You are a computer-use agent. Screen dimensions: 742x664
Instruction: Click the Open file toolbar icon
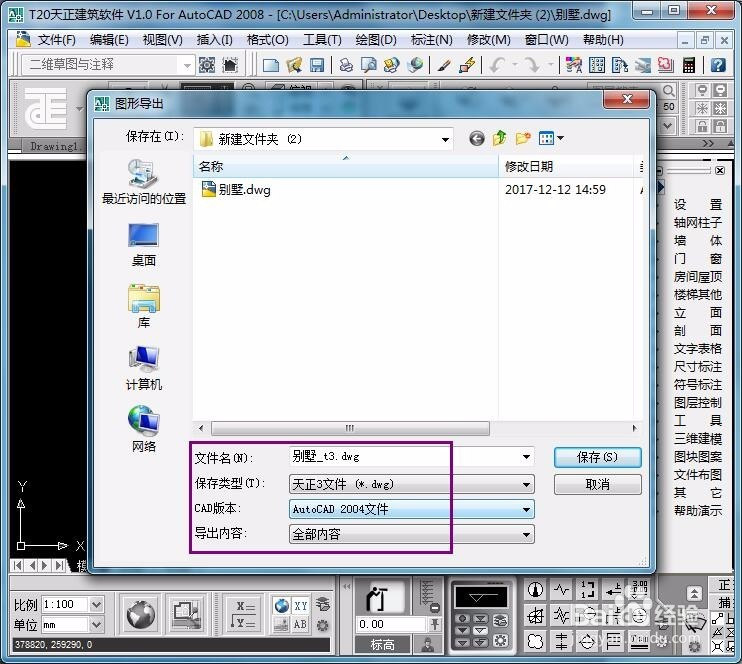294,65
